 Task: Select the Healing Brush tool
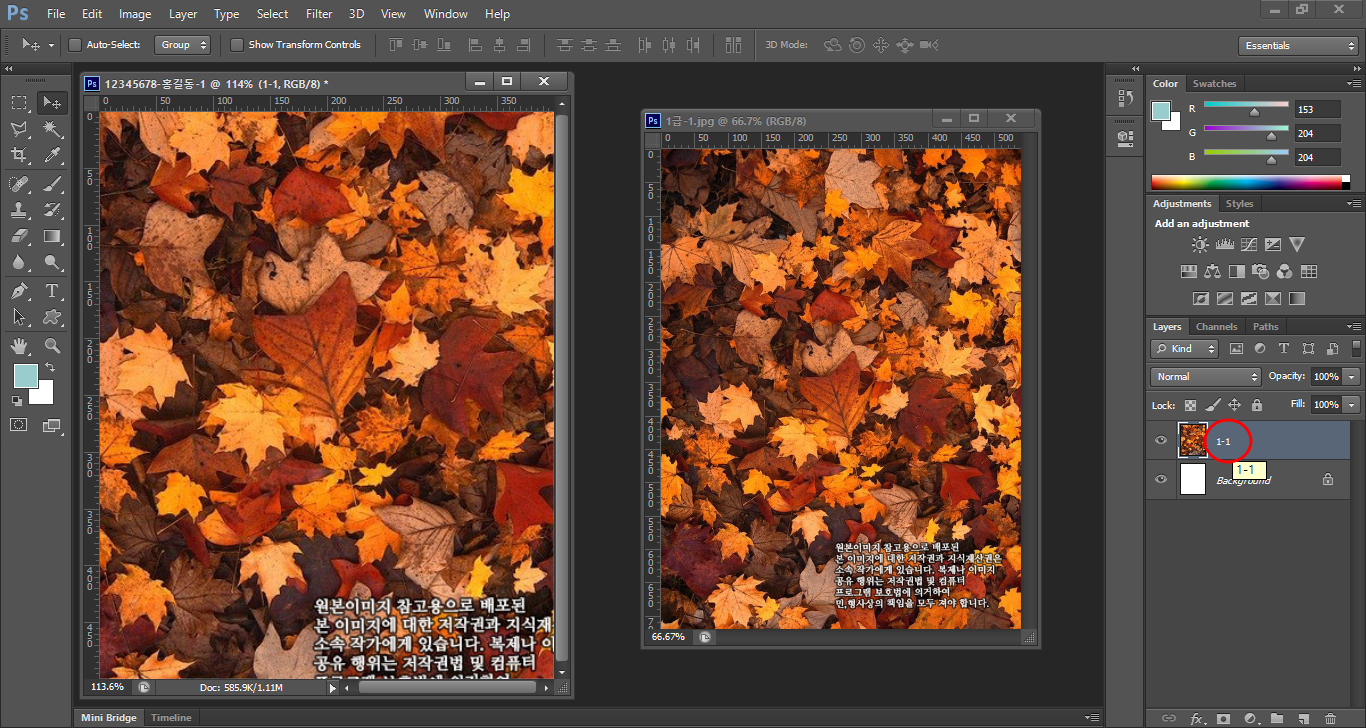(19, 183)
